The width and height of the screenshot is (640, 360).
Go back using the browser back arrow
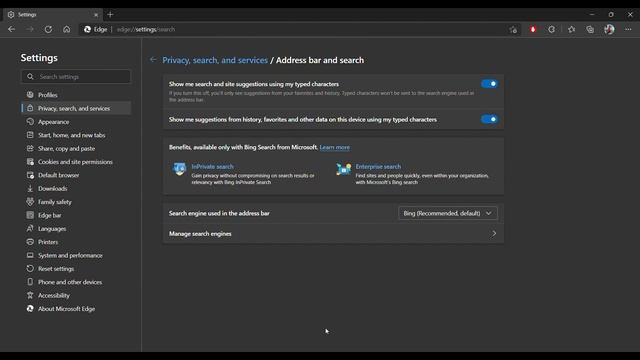pos(11,29)
